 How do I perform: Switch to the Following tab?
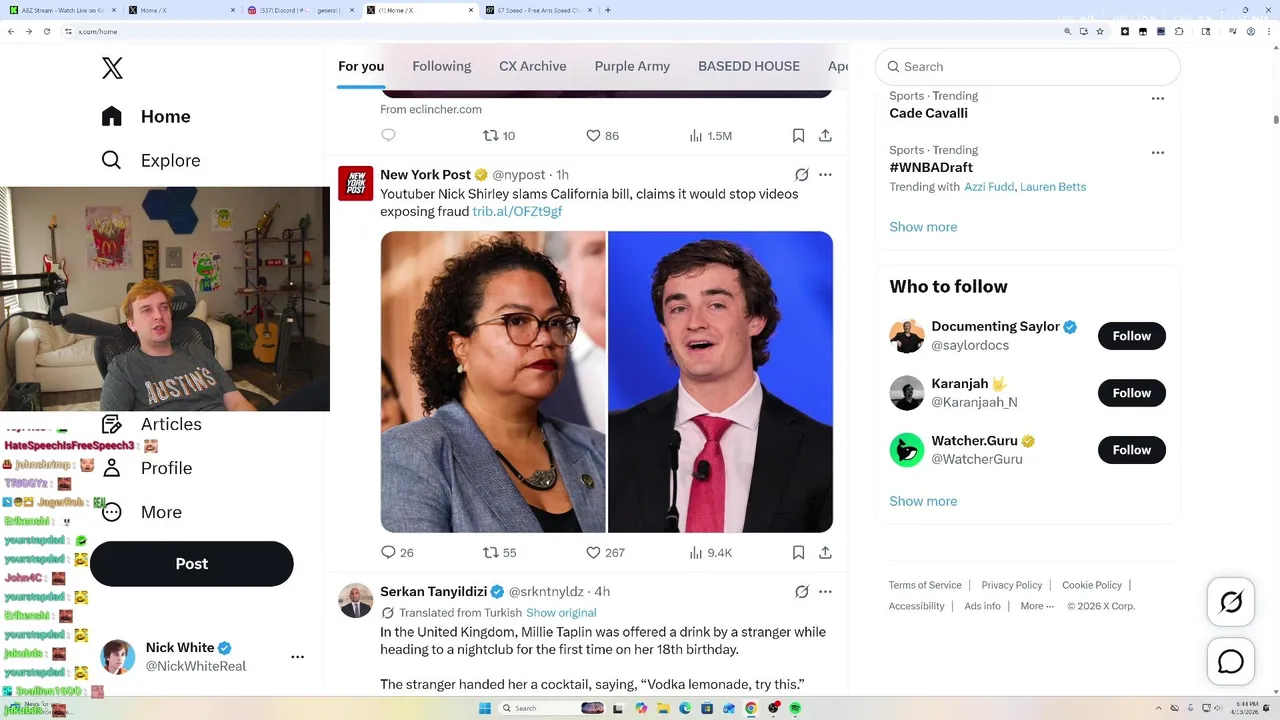click(442, 66)
